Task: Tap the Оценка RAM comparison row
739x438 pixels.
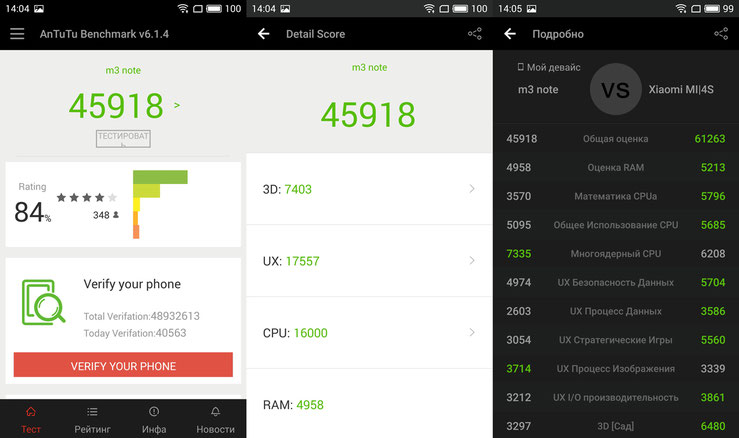Action: [616, 167]
